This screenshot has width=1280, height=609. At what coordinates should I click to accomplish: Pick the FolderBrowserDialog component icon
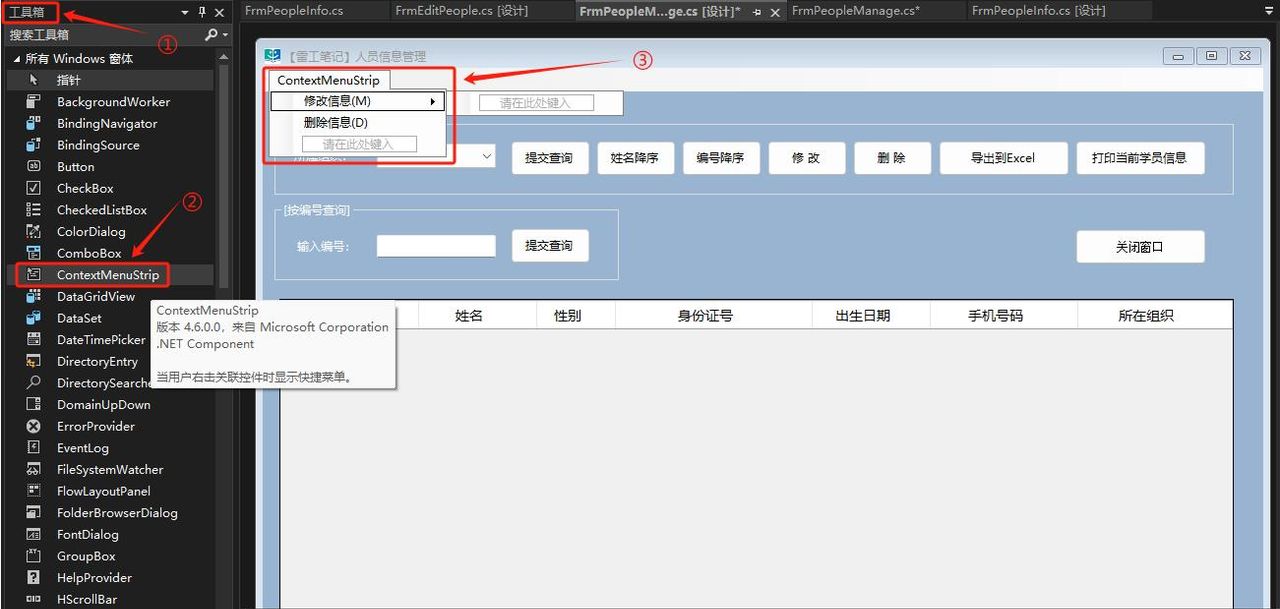coord(34,513)
